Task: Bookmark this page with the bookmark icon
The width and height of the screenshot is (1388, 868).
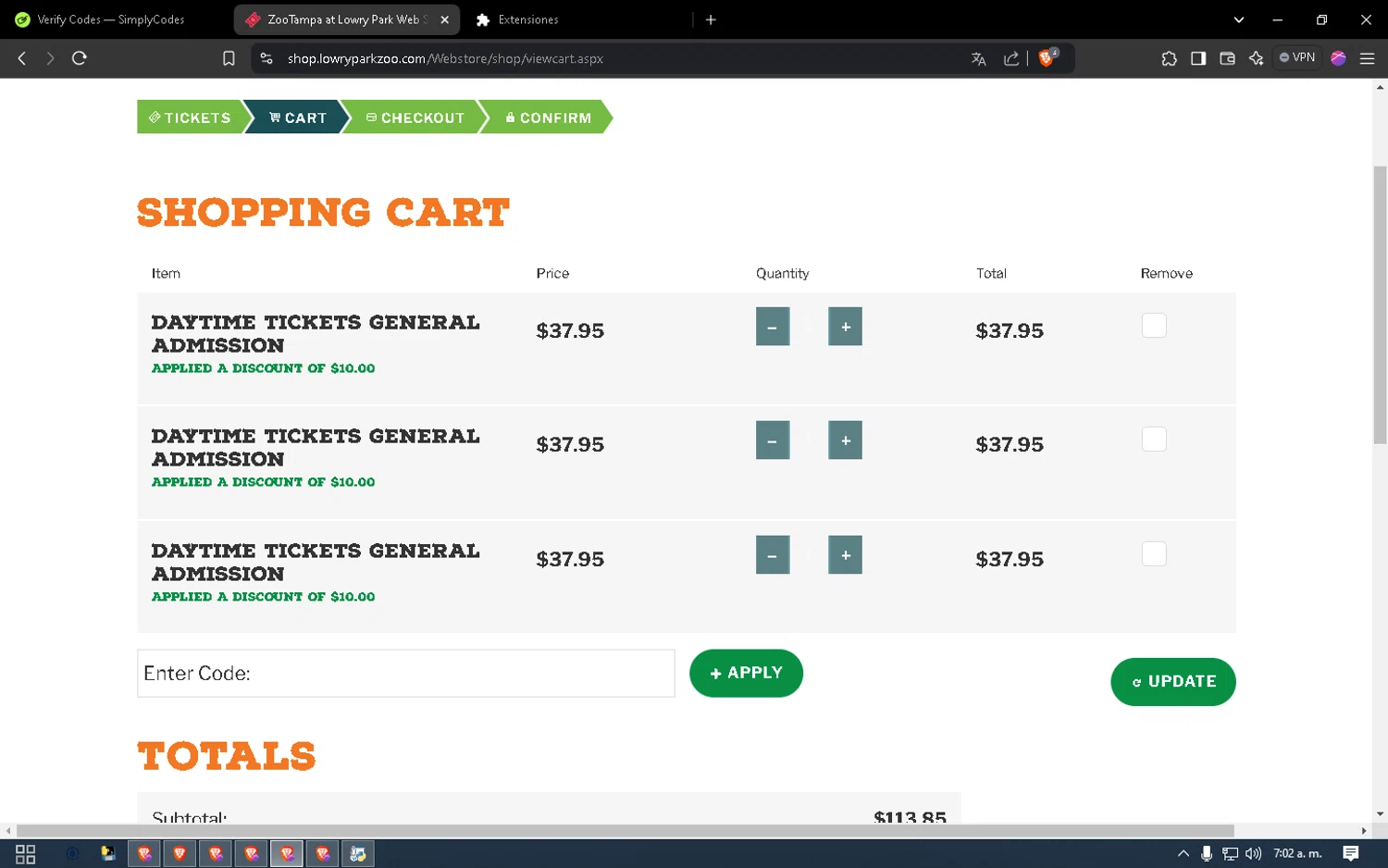Action: pos(229,58)
